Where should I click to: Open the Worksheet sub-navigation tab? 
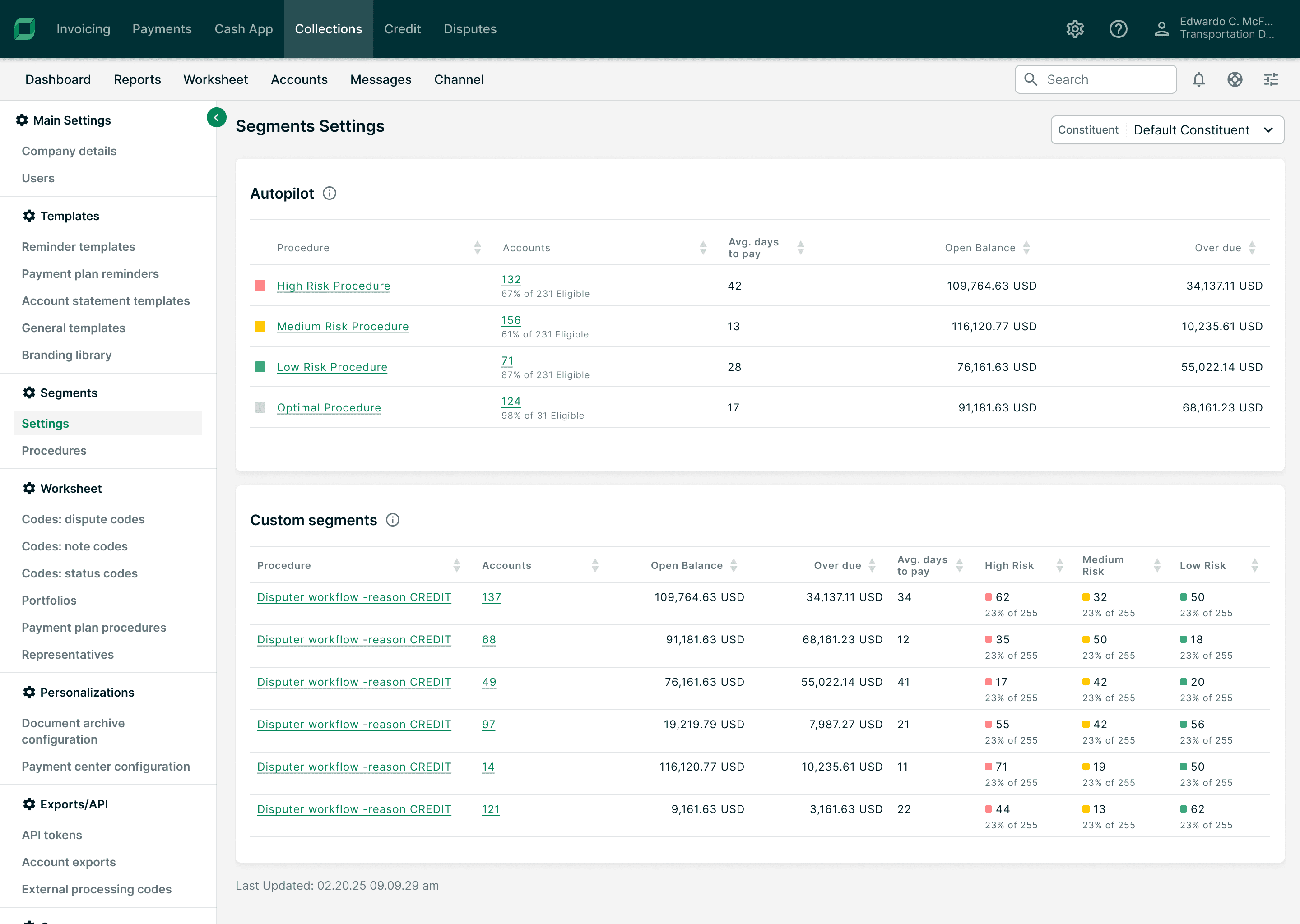pyautogui.click(x=215, y=80)
